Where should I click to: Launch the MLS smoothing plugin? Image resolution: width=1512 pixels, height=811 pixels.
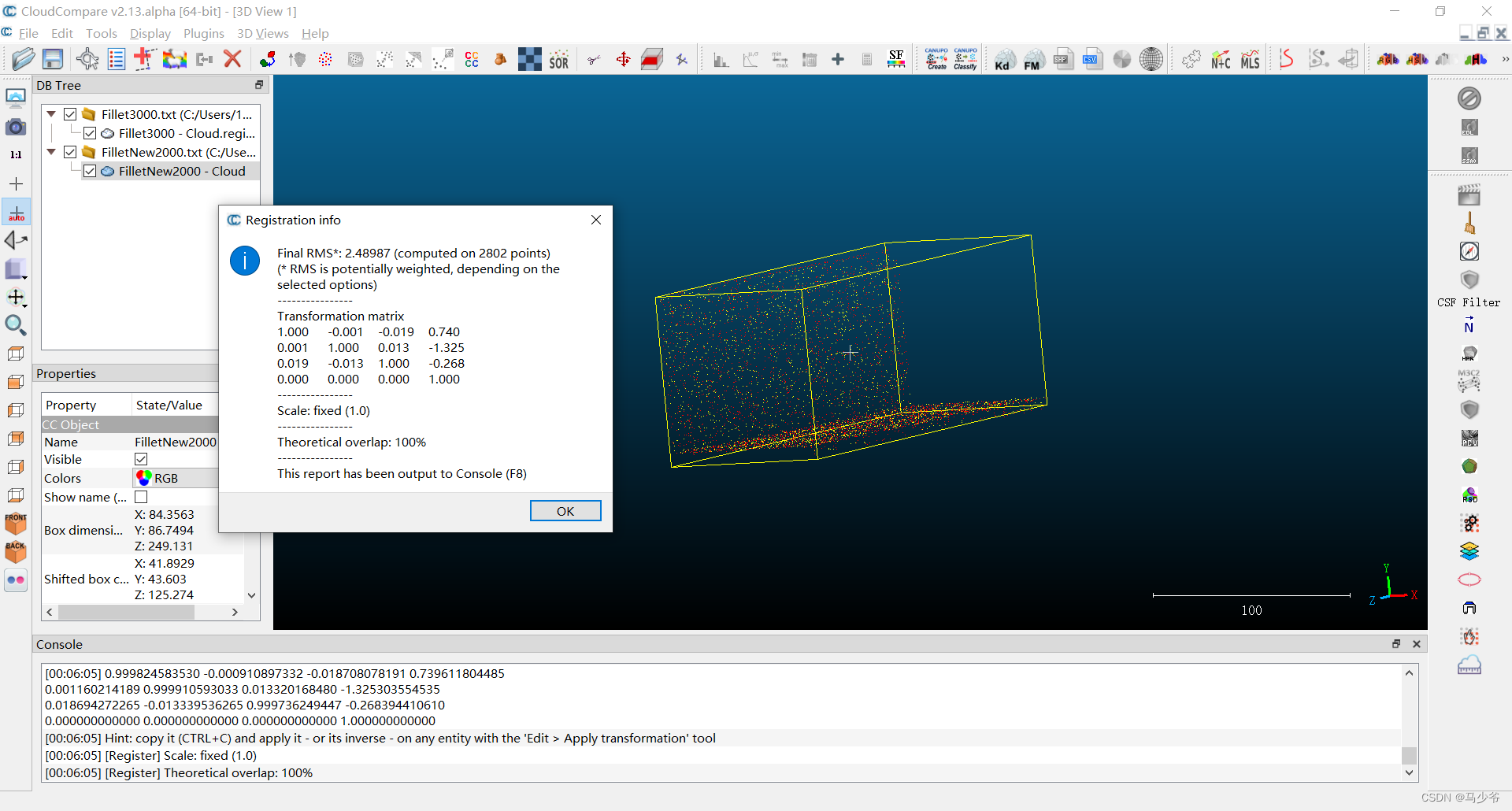point(1251,58)
